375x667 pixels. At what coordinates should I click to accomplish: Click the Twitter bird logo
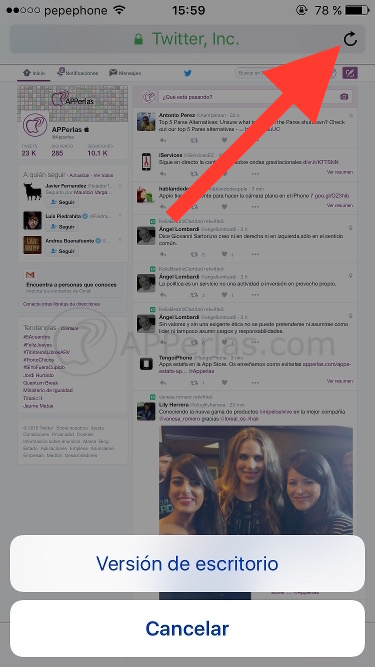point(188,73)
